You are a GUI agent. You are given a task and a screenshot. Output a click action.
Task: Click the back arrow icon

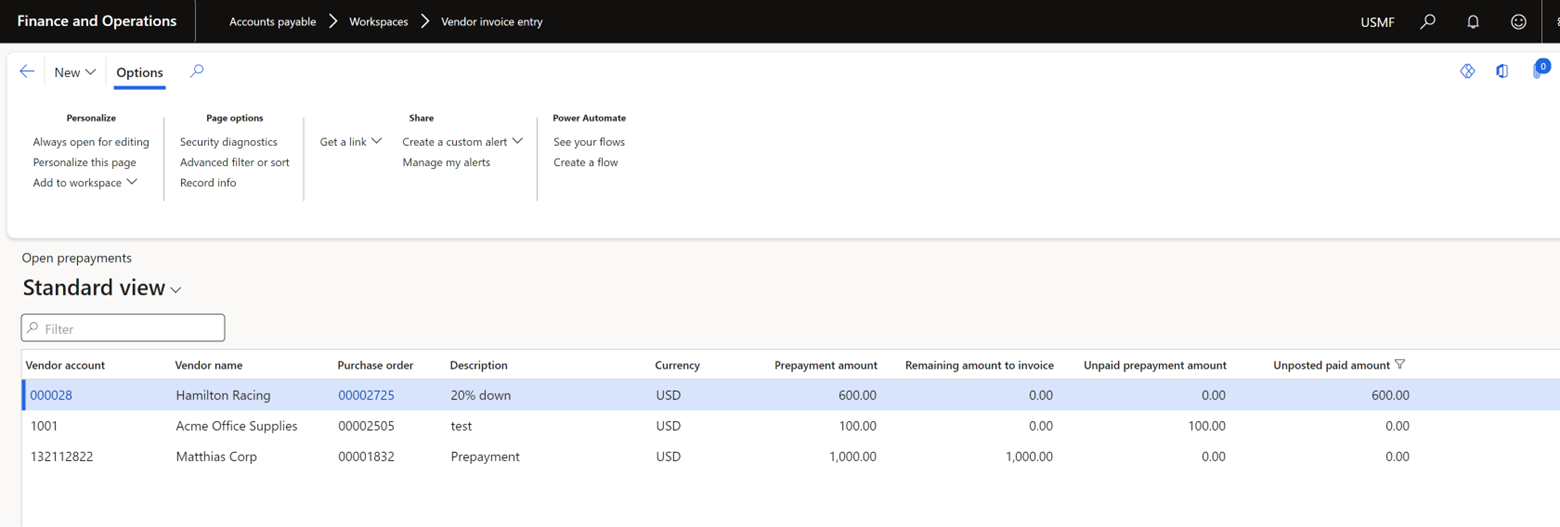click(27, 72)
